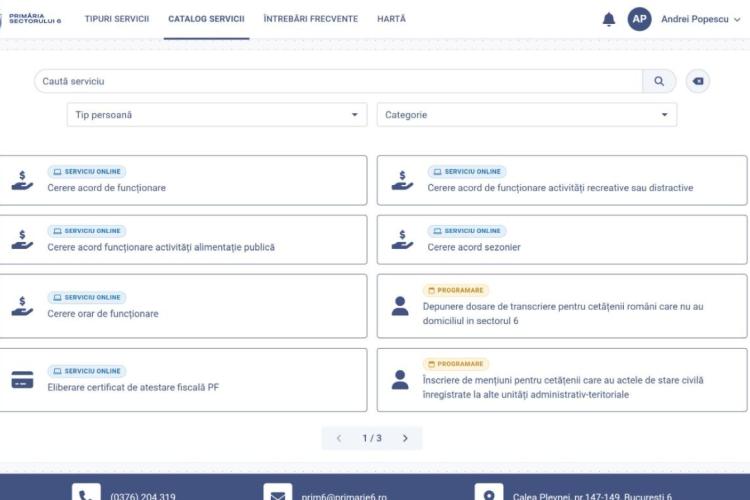The width and height of the screenshot is (750, 500).
Task: Click the phone number (0376) 204 319
Action: [143, 496]
